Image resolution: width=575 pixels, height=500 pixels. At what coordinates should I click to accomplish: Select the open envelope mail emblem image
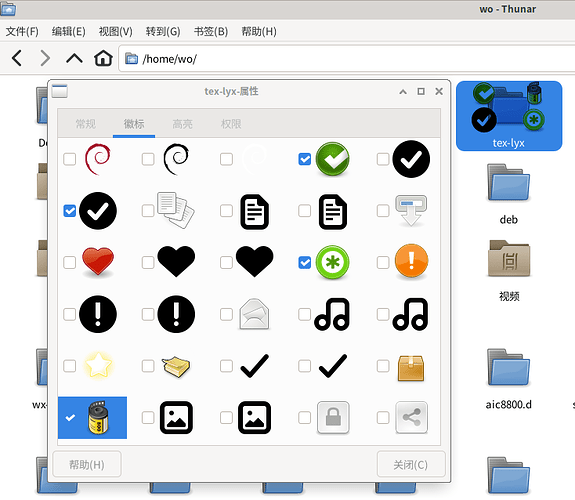tap(254, 314)
